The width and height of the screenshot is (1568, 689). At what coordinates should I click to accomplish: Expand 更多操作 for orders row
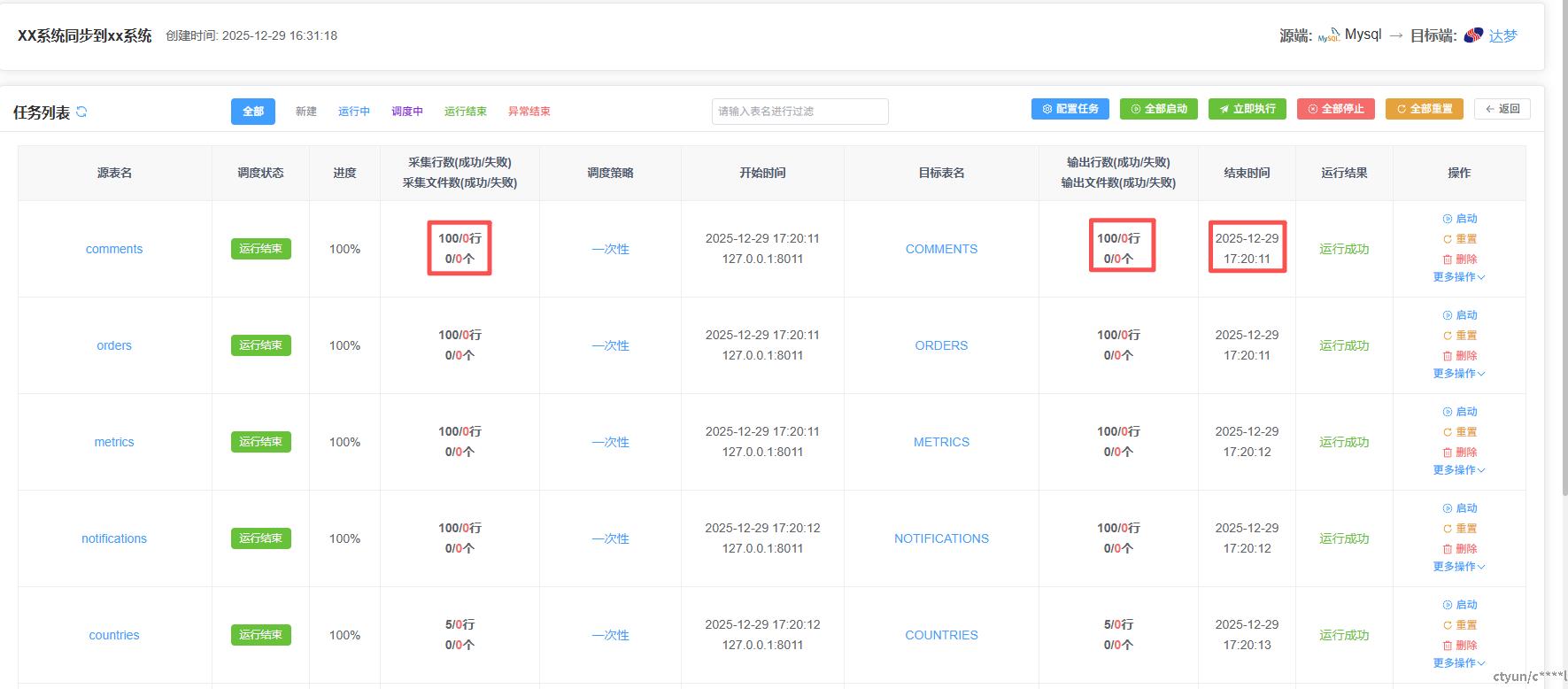click(1458, 374)
